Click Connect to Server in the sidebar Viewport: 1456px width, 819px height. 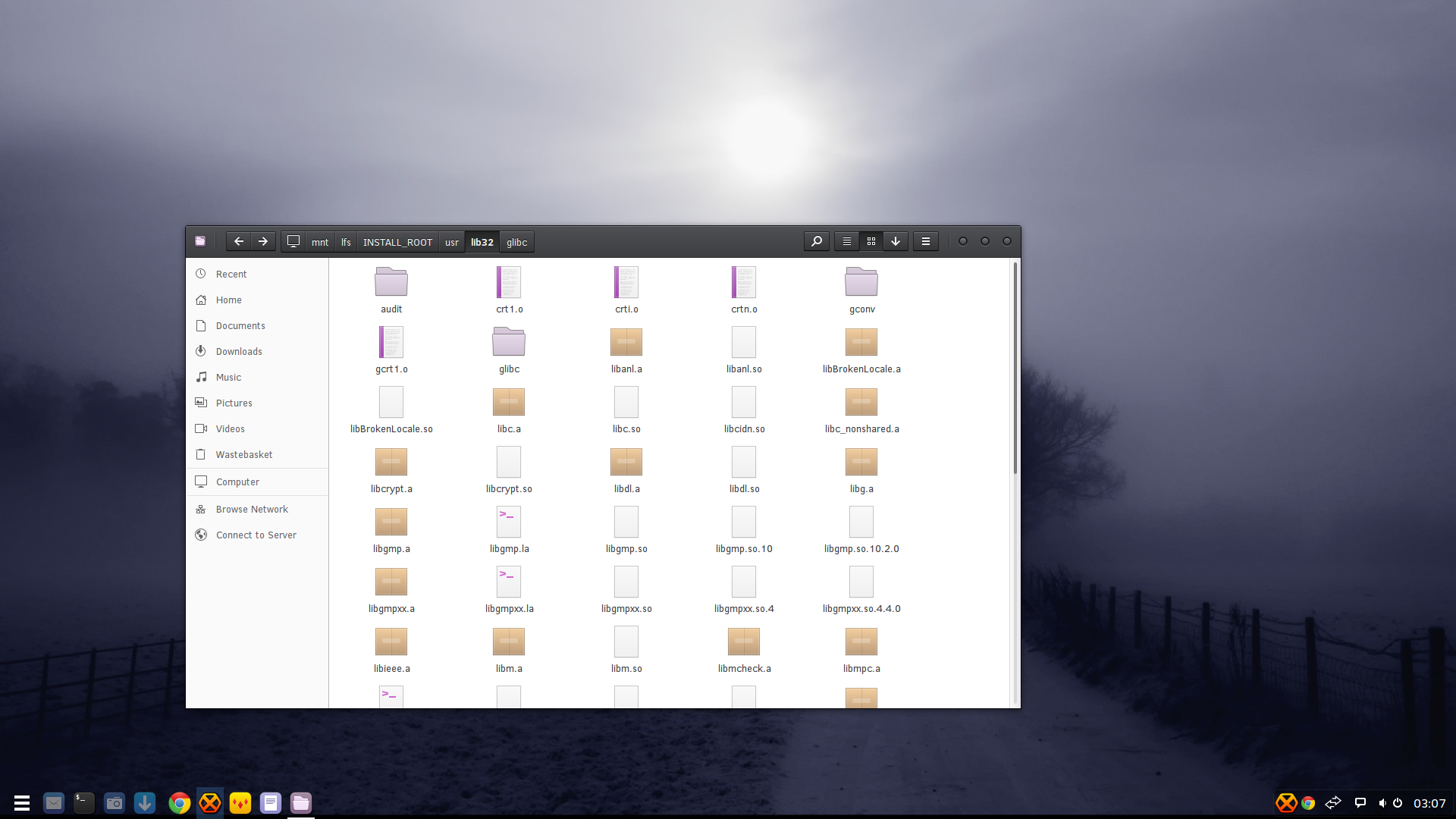pos(257,535)
